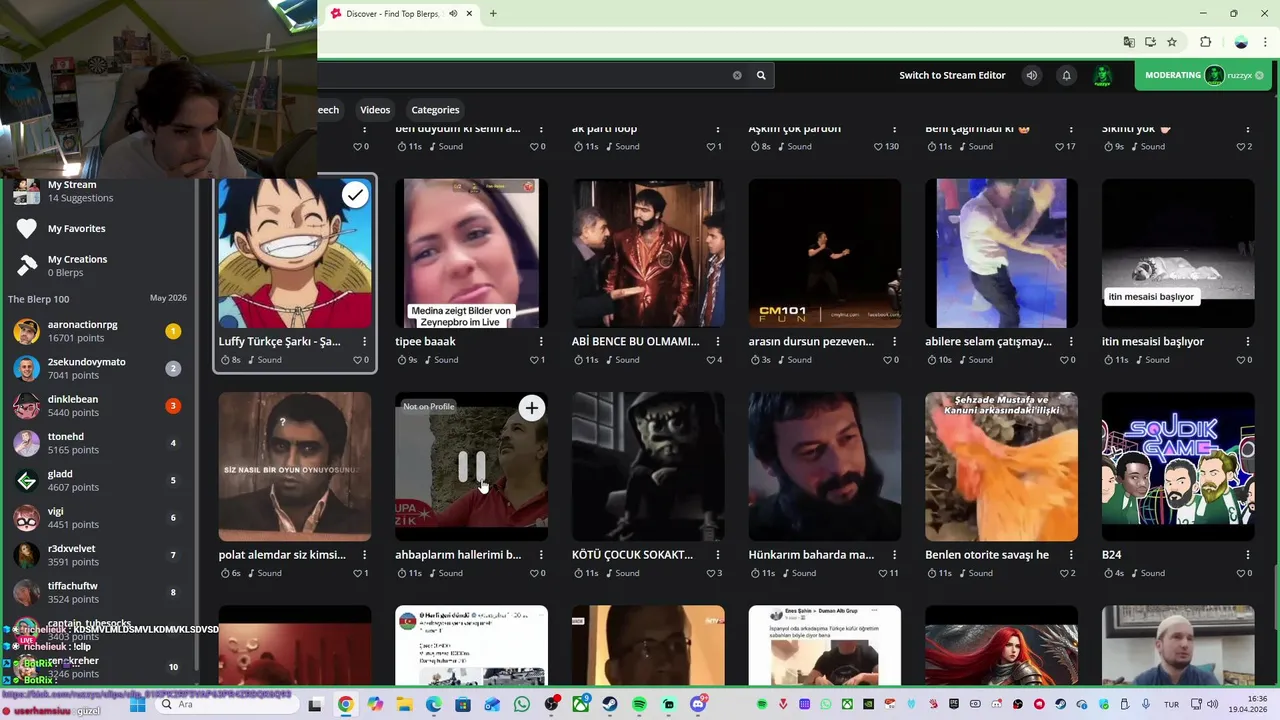
Task: Favorite the ABİ BENCE BU OLMAMI blerp heart
Action: point(710,360)
